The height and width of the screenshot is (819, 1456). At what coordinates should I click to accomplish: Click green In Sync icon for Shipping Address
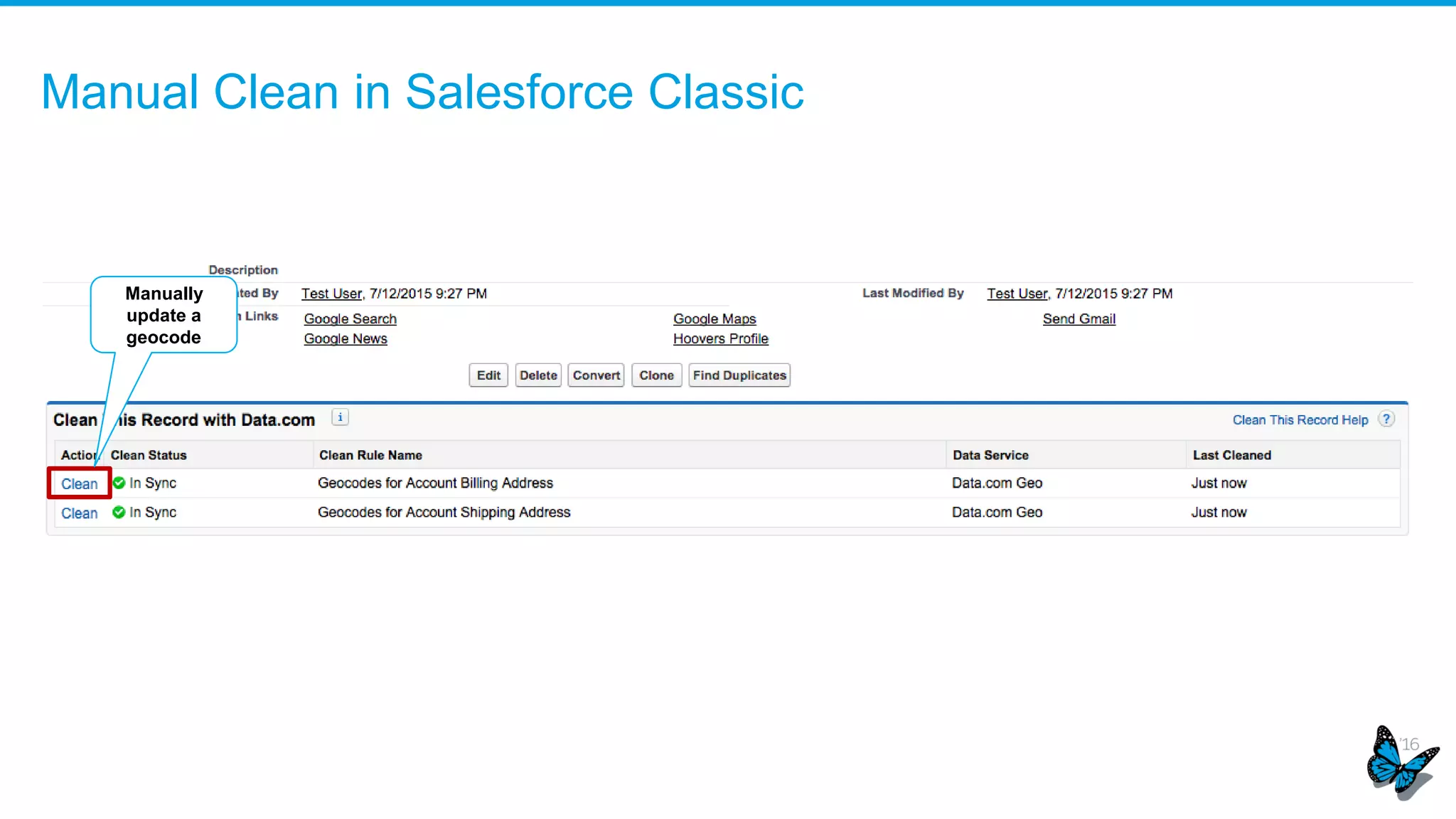pyautogui.click(x=119, y=512)
